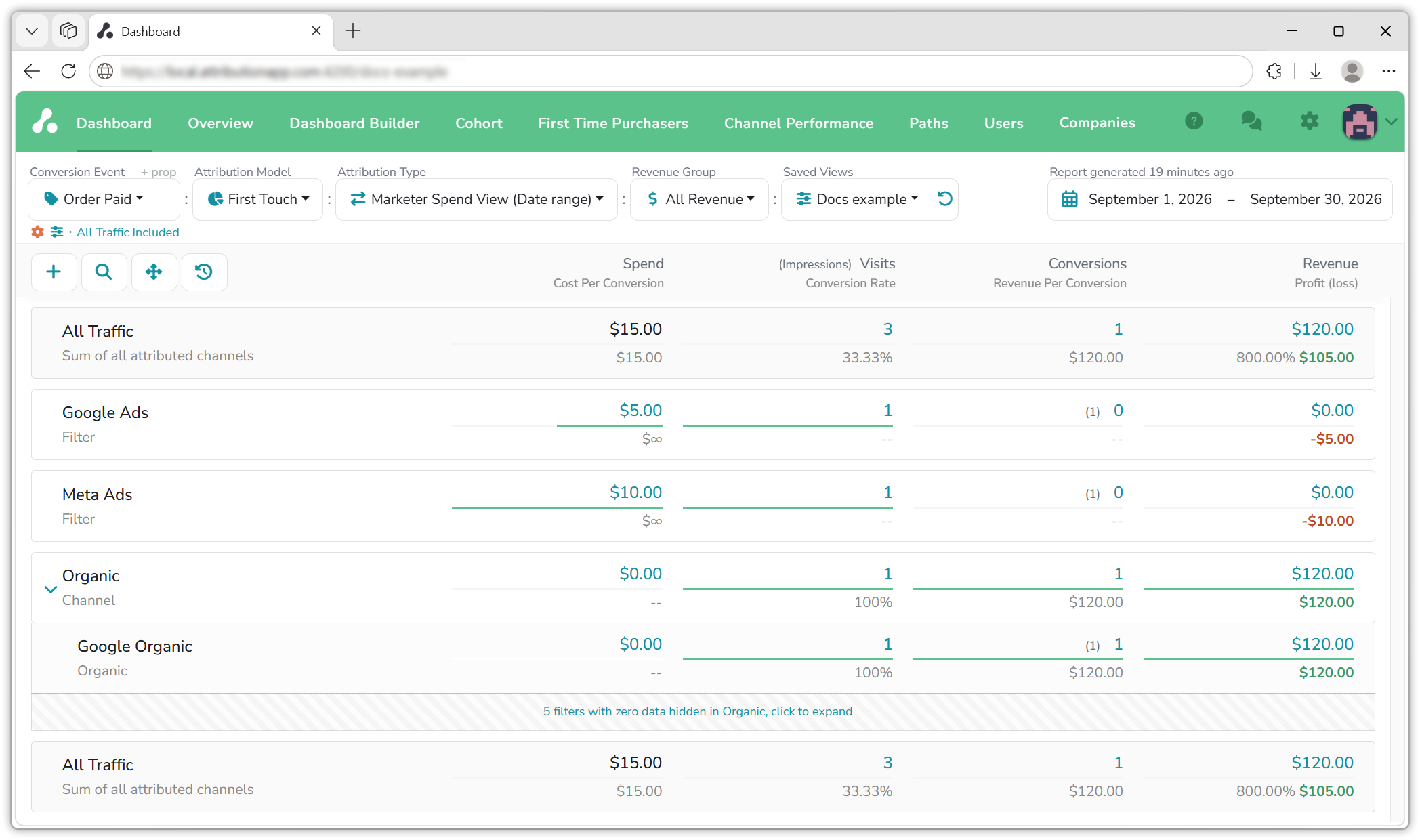Reset the saved view with the refresh icon
Viewport: 1420px width, 840px height.
tap(945, 198)
